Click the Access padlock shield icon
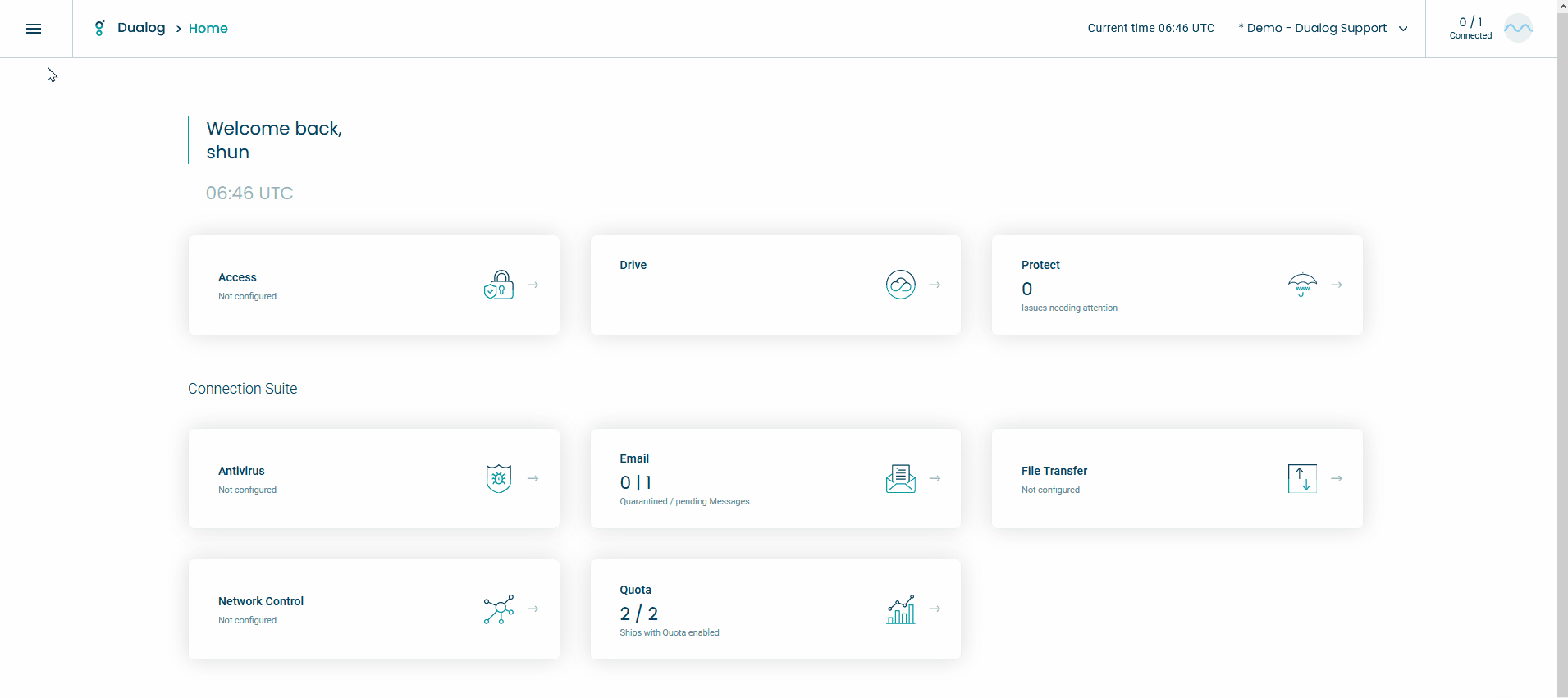The width and height of the screenshot is (1568, 698). tap(499, 285)
